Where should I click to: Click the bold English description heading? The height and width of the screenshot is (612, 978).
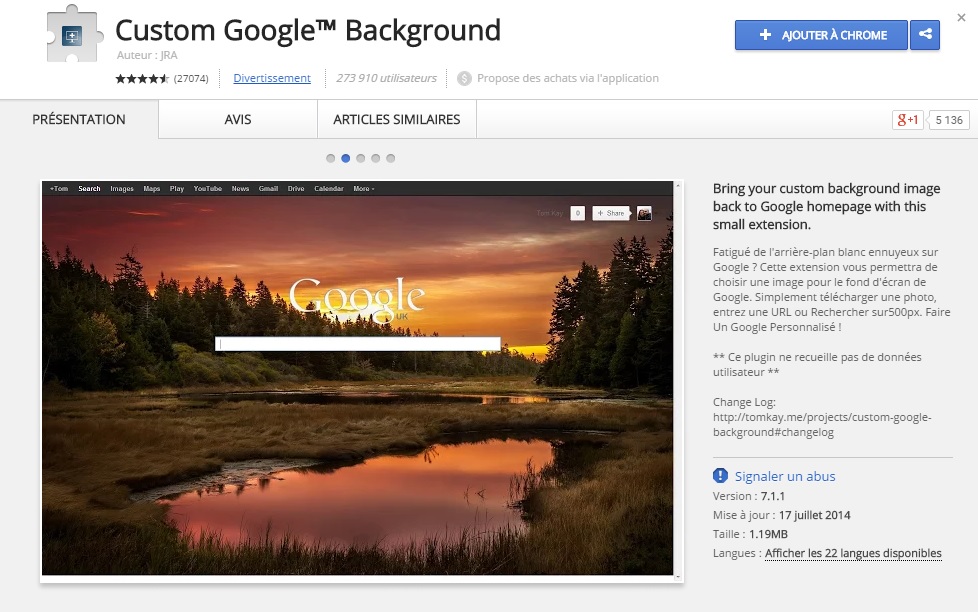(x=826, y=206)
